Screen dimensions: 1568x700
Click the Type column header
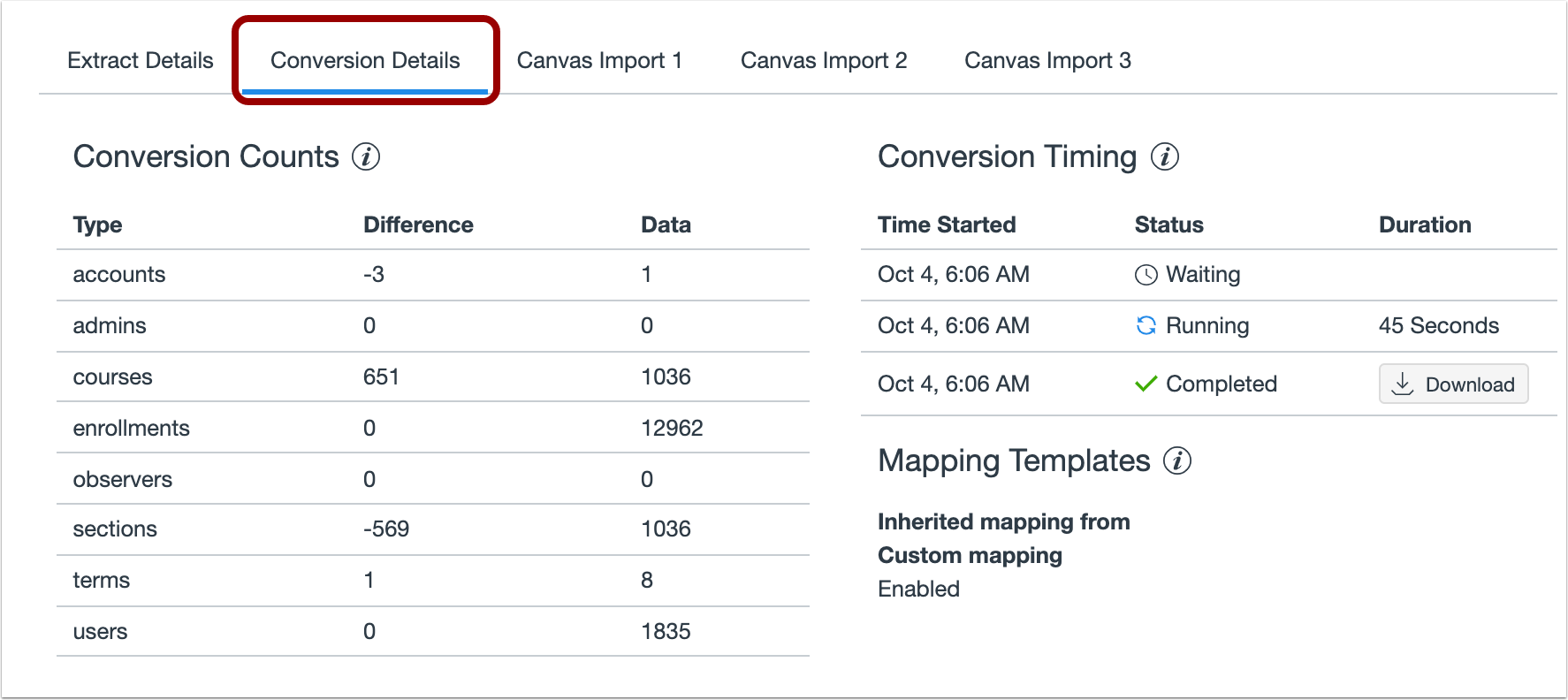click(98, 224)
